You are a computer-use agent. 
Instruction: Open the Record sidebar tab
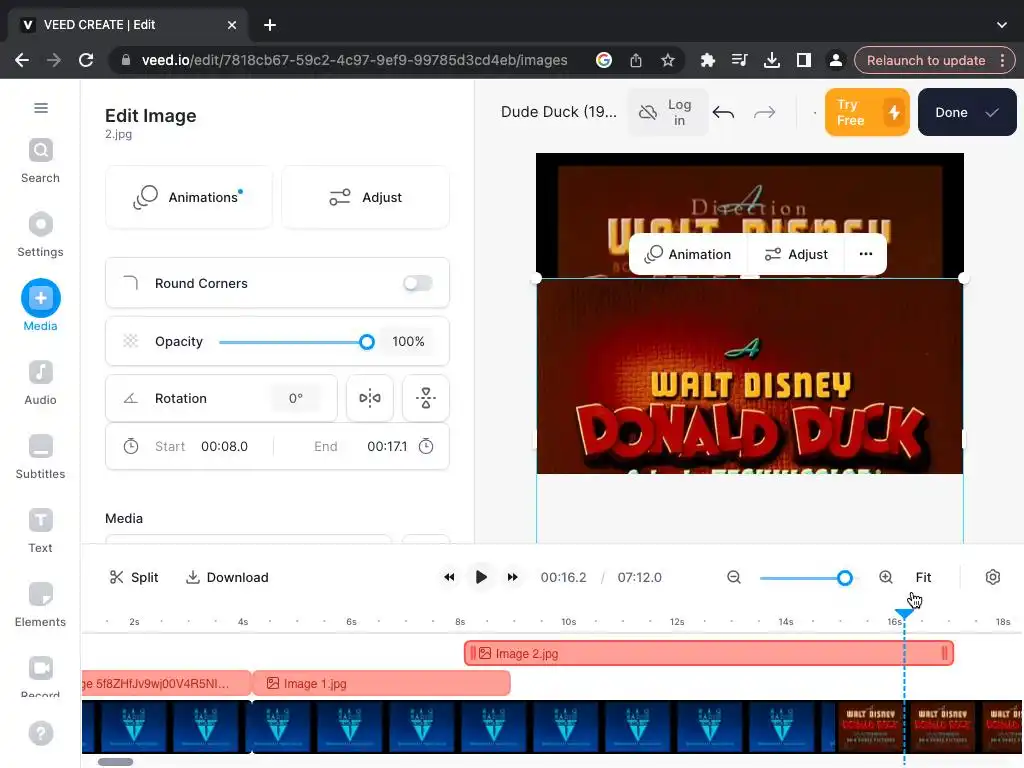tap(40, 676)
